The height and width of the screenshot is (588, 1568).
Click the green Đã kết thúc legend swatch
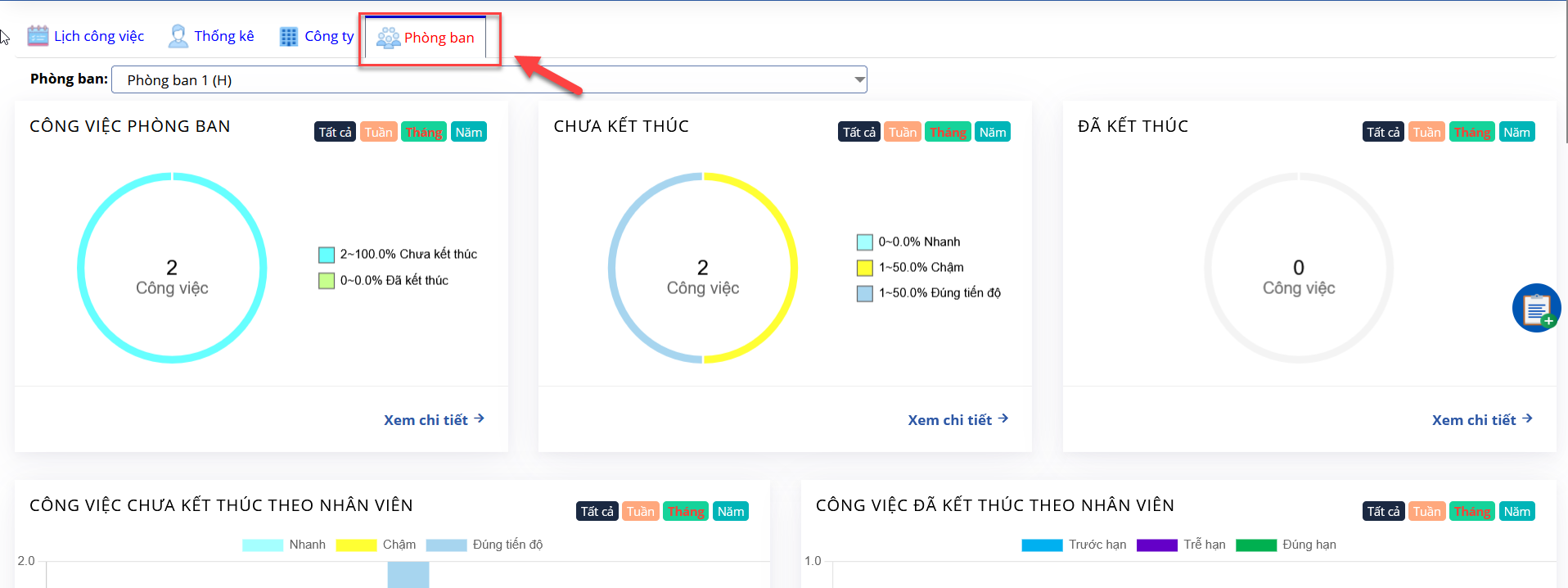point(327,281)
